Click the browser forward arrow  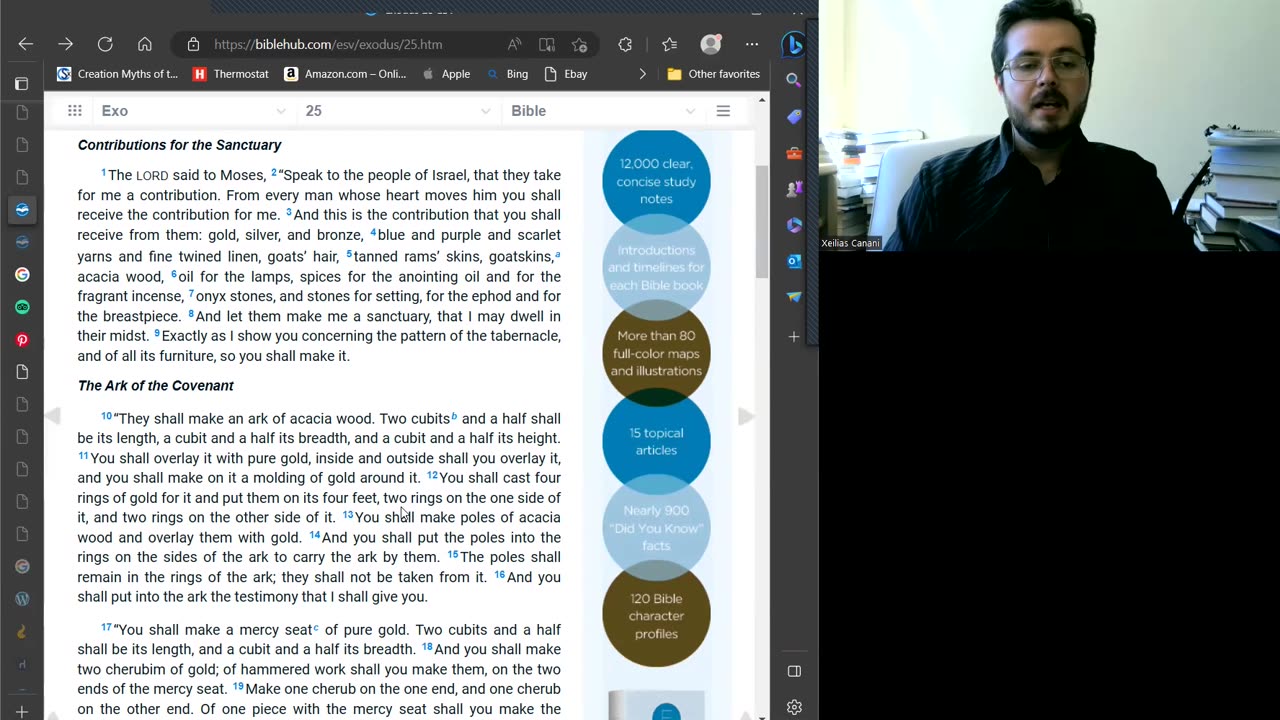point(65,44)
